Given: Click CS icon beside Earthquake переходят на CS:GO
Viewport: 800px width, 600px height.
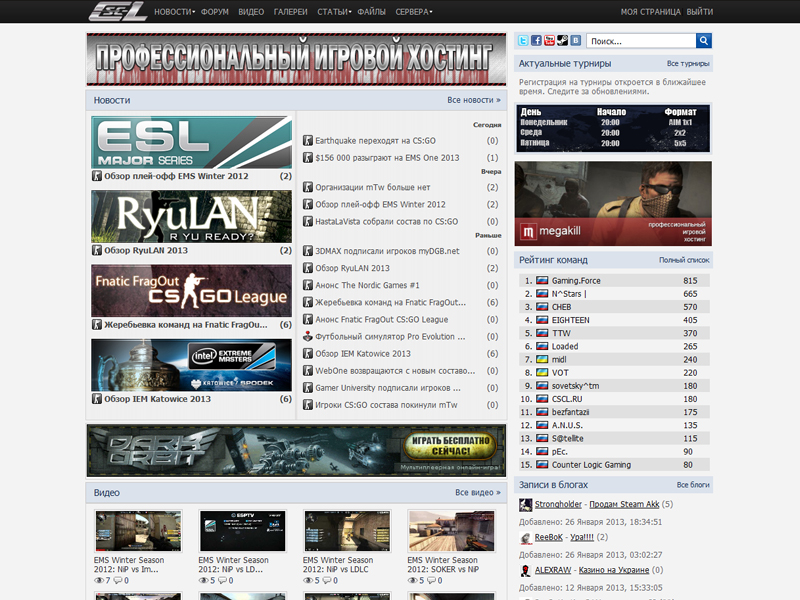Looking at the screenshot, I should [x=308, y=140].
